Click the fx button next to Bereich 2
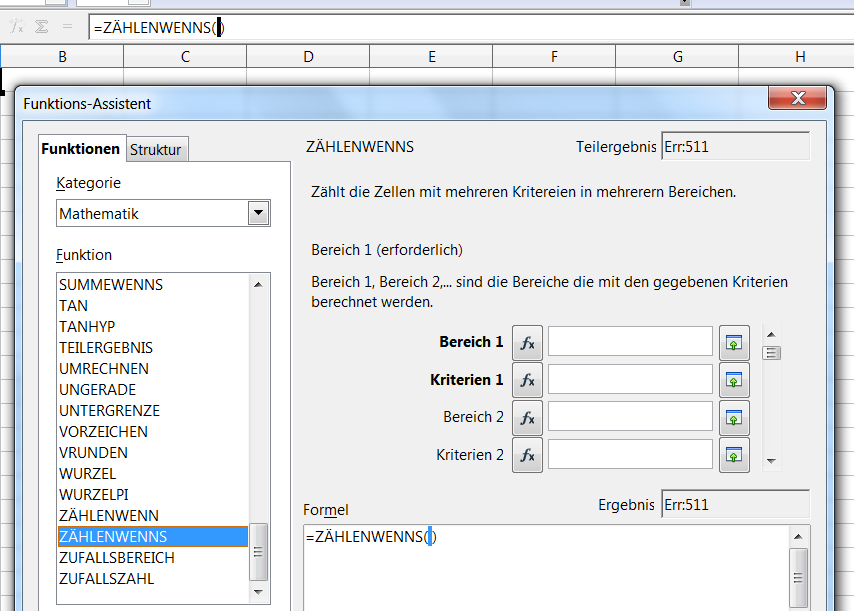The height and width of the screenshot is (611, 854). (527, 417)
